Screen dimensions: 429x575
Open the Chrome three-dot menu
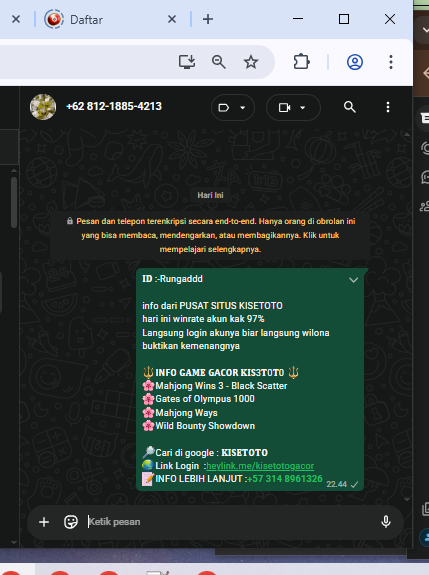[x=391, y=62]
